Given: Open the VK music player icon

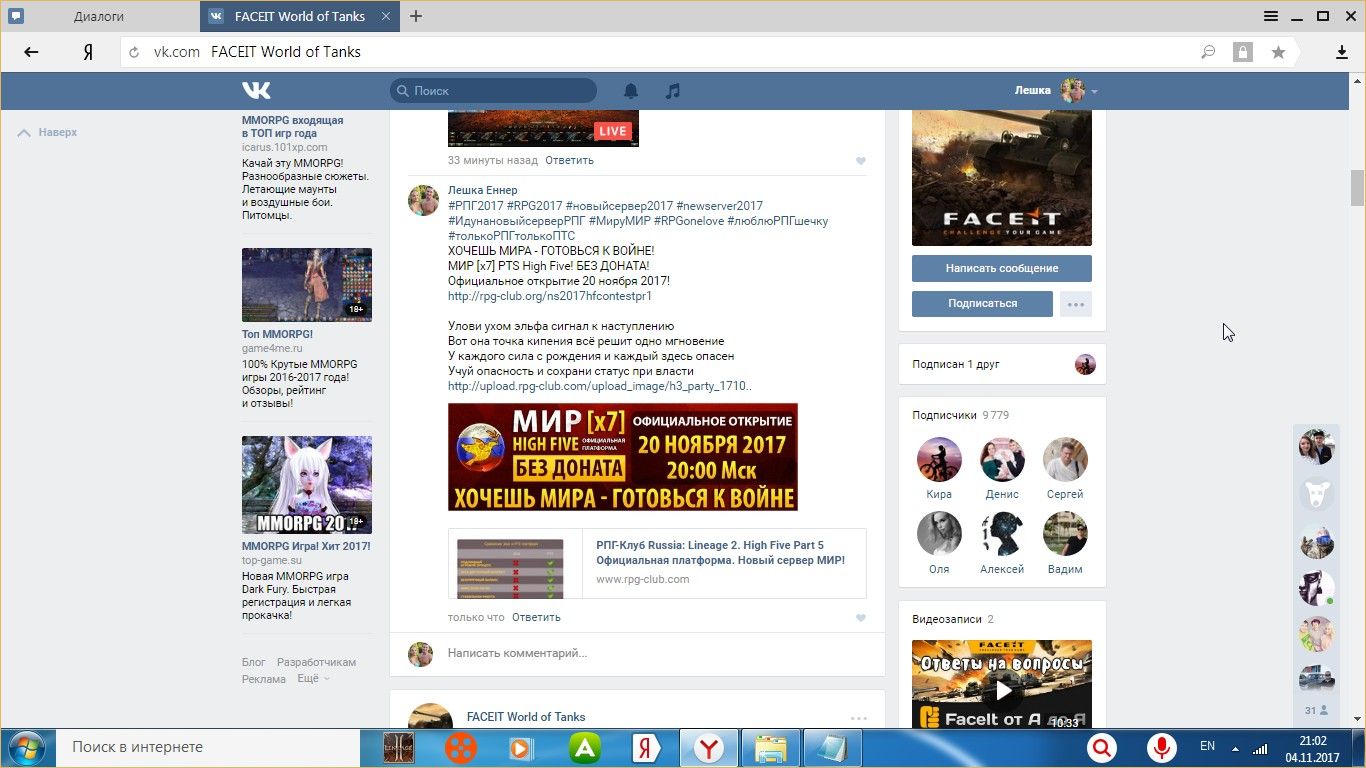Looking at the screenshot, I should point(673,91).
